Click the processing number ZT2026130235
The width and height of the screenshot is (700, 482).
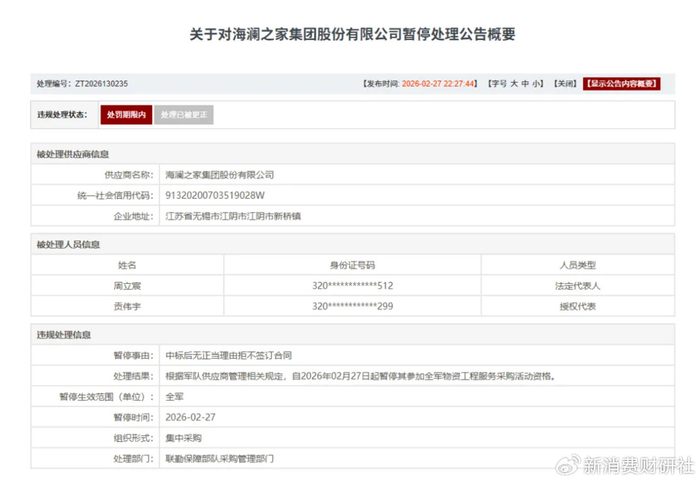pyautogui.click(x=101, y=84)
